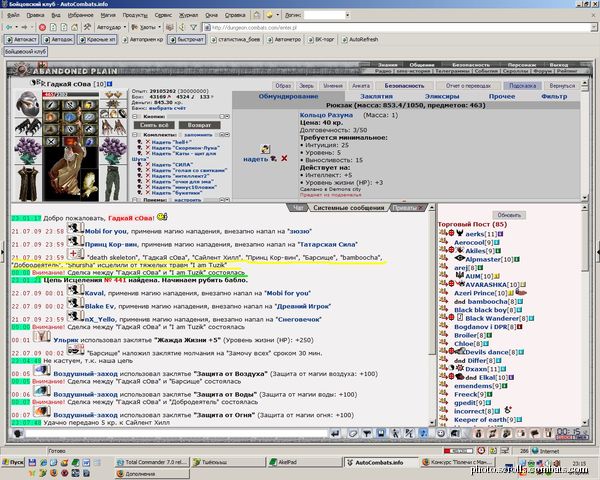Toggle the Автоприем кр button
The width and height of the screenshot is (600, 480).
(143, 39)
